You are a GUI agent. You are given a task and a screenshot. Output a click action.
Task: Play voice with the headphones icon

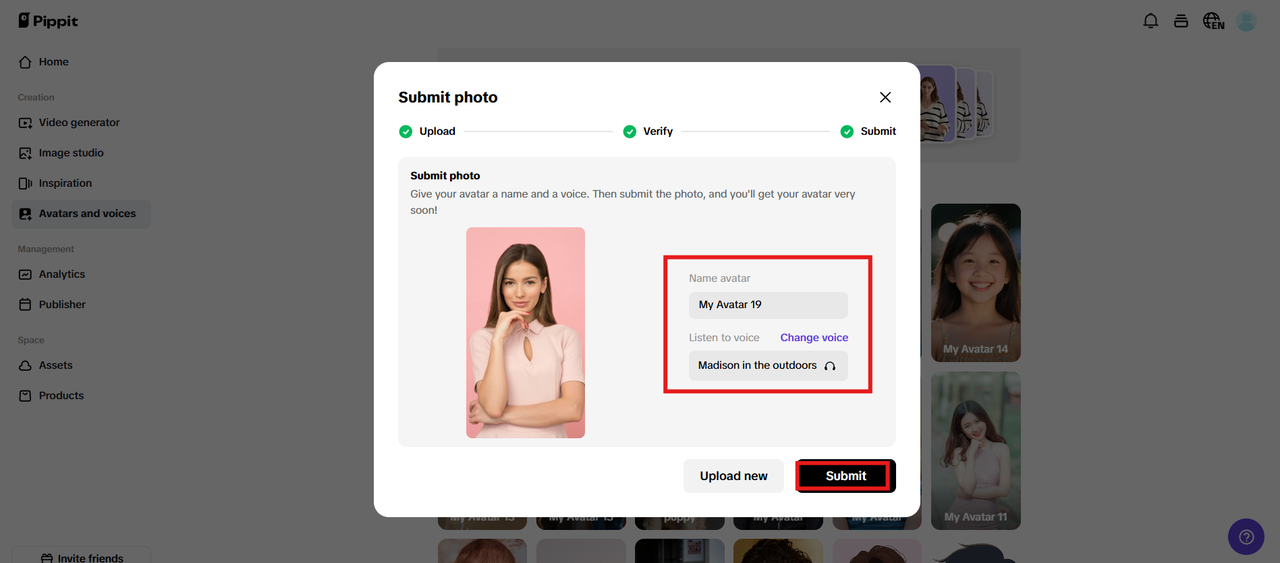(x=830, y=366)
